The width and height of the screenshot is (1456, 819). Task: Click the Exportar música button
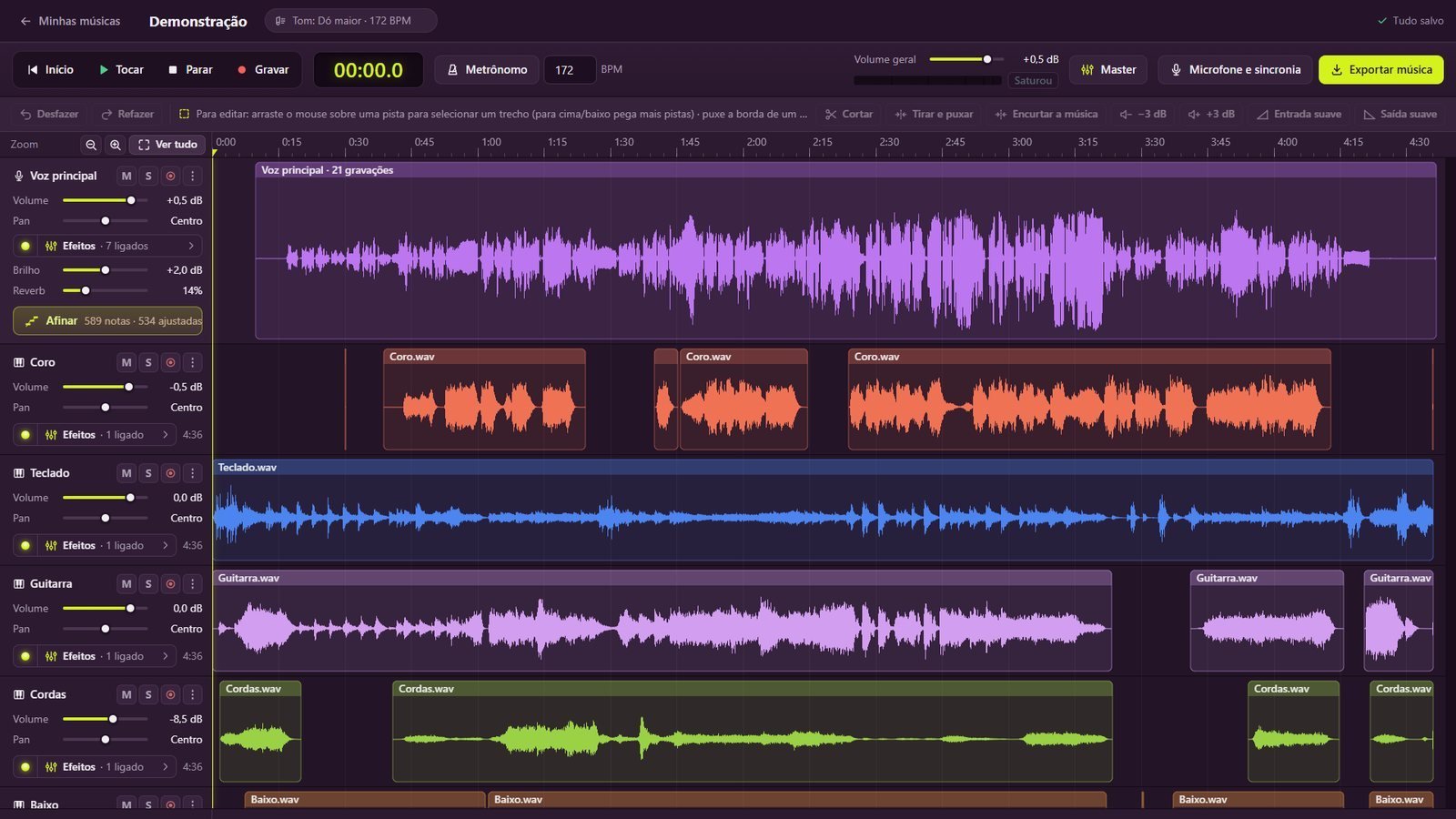(x=1381, y=70)
